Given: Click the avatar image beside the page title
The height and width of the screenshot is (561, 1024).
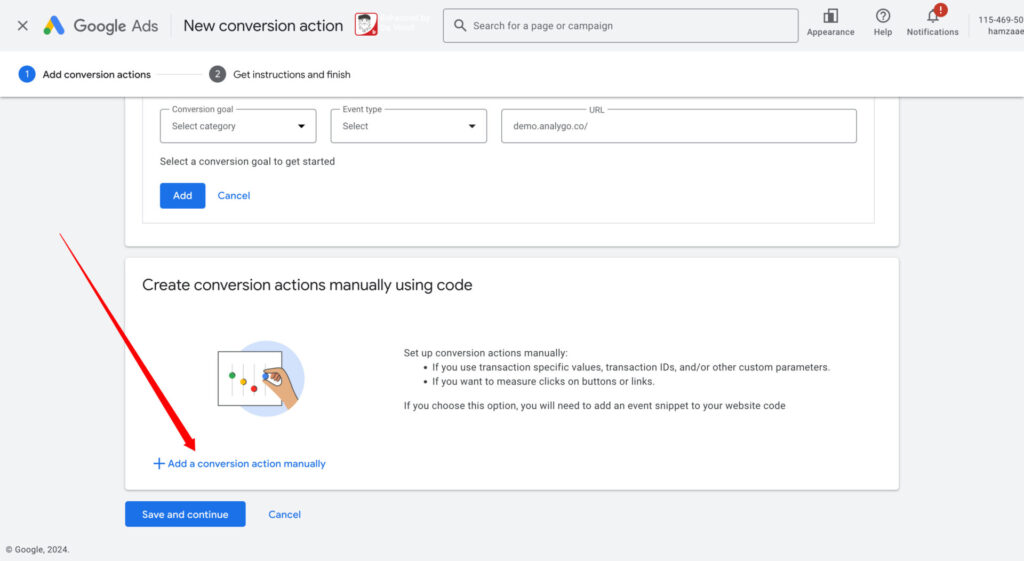Looking at the screenshot, I should pos(366,25).
